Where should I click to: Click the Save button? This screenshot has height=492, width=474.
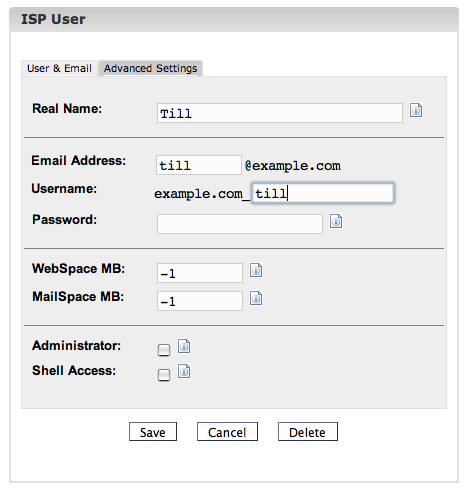(153, 432)
